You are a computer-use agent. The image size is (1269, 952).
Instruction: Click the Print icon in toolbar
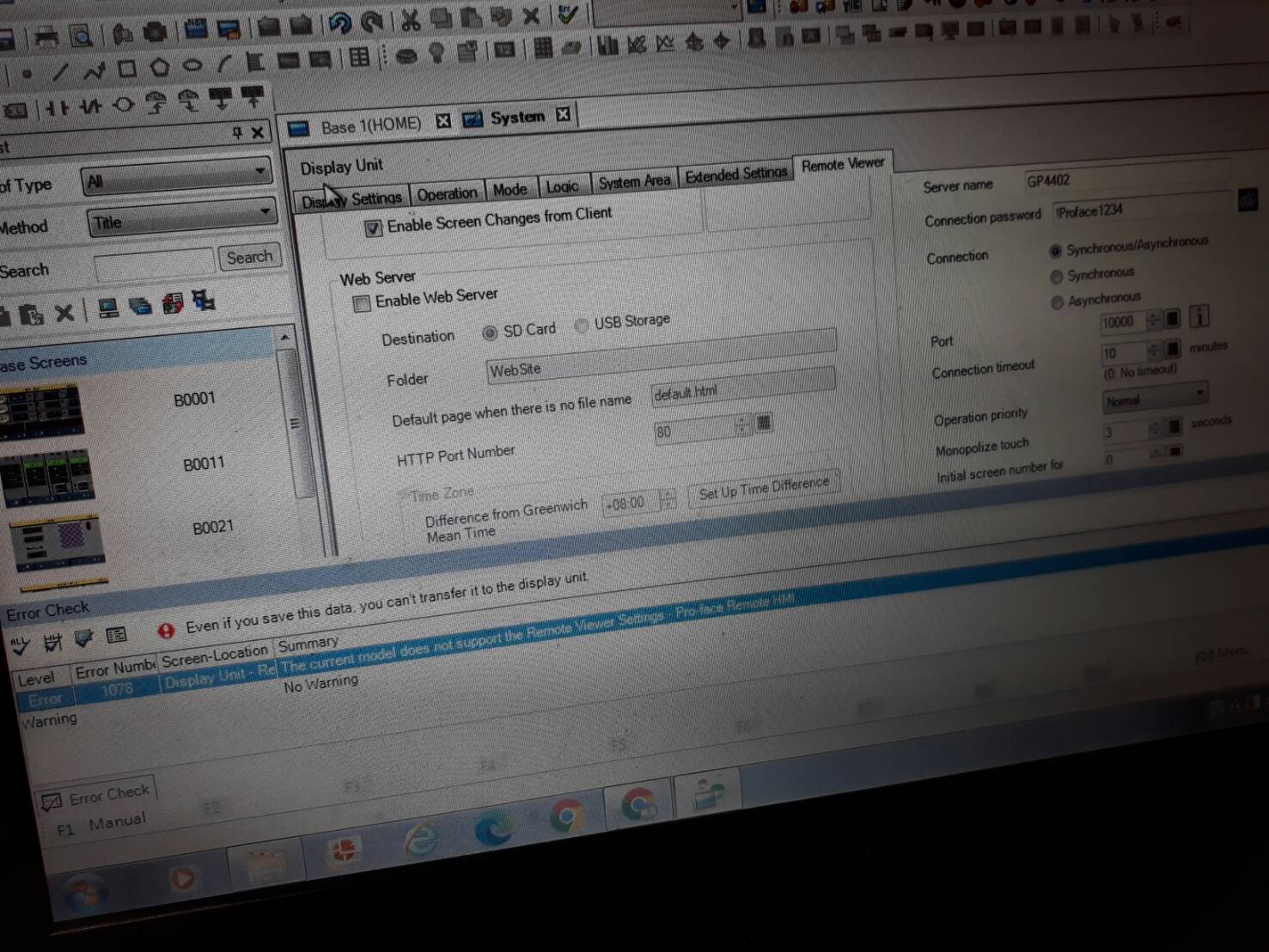46,37
